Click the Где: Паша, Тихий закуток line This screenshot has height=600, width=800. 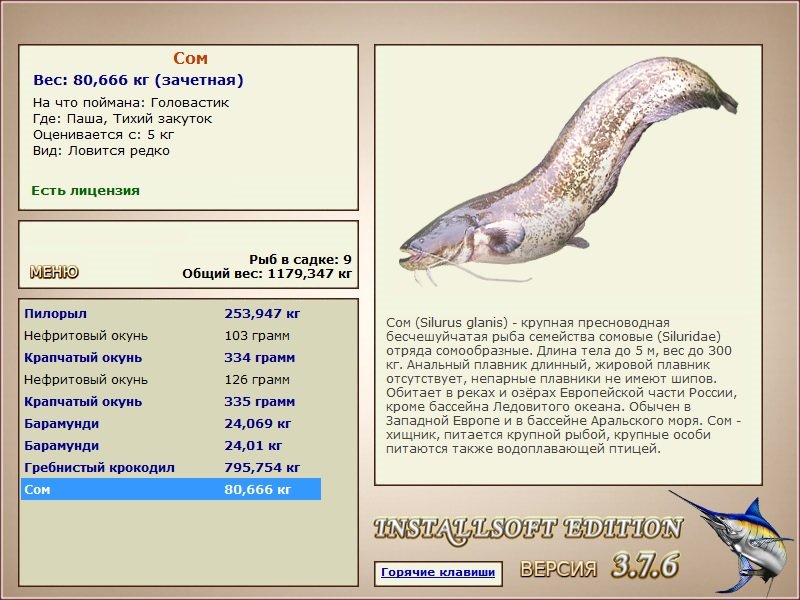point(122,119)
